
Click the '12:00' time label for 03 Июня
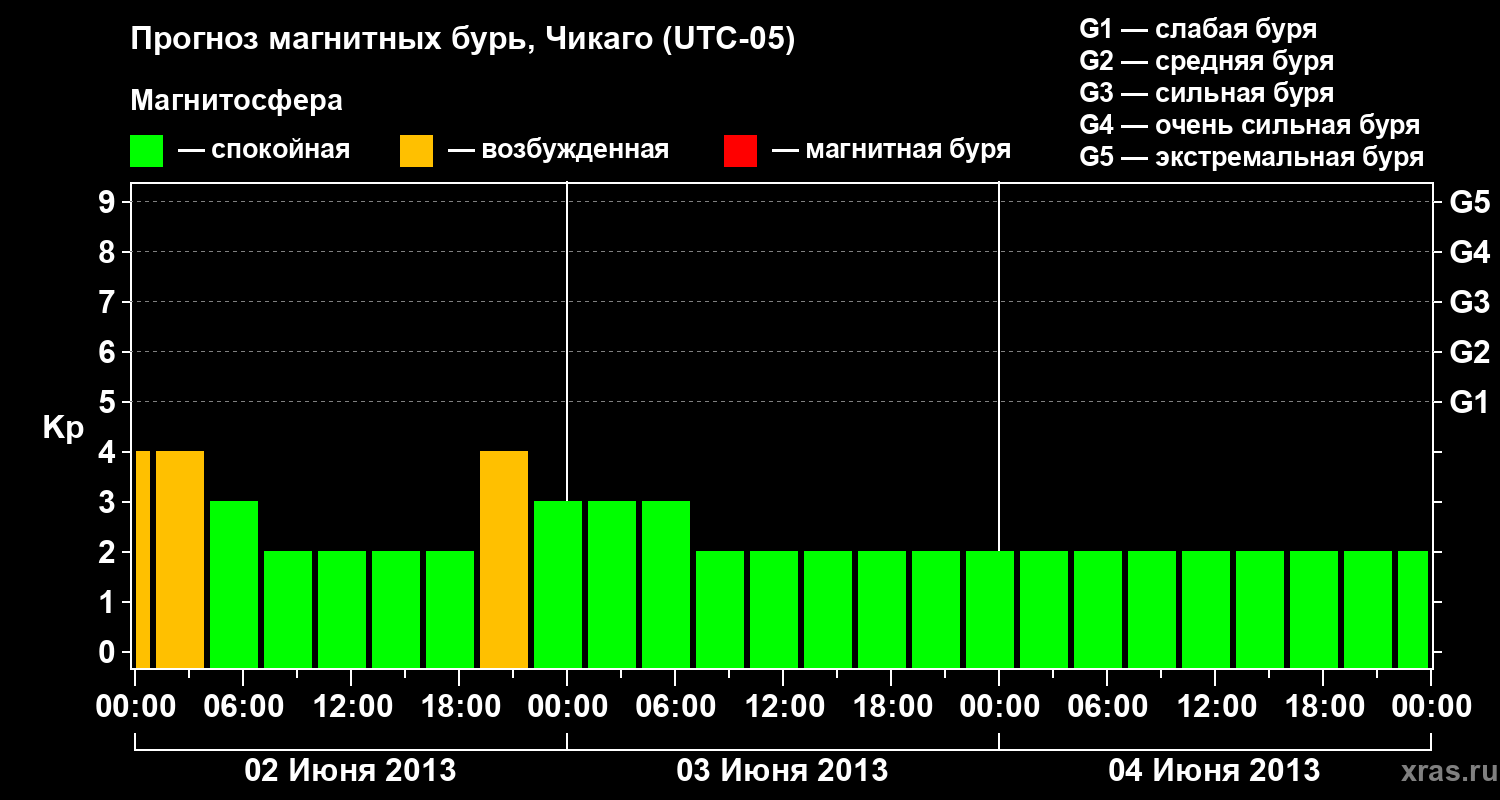coord(783,706)
